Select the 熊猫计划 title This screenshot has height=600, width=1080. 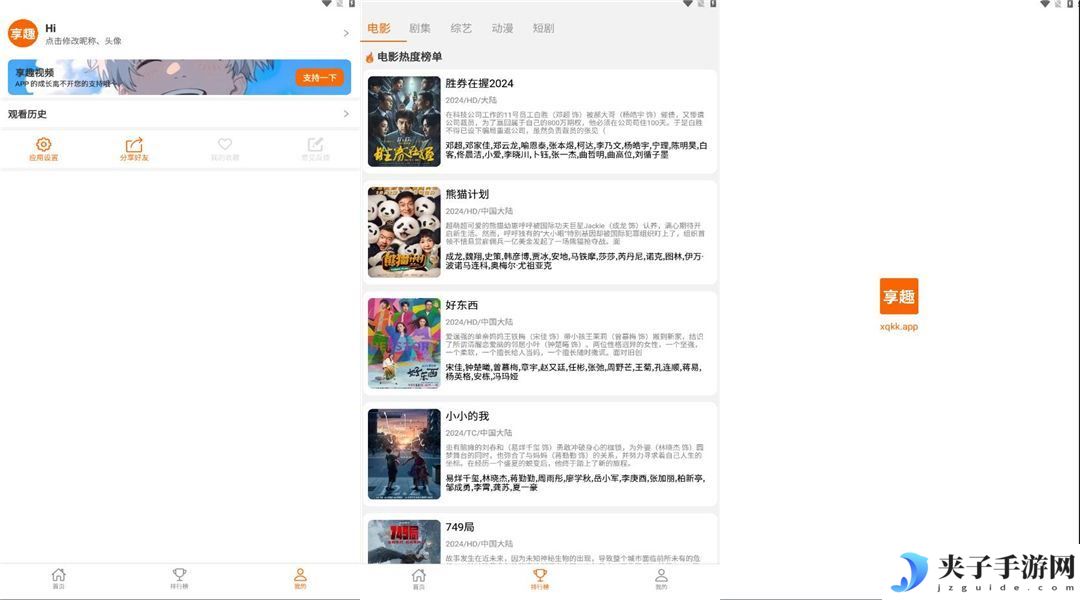click(x=467, y=194)
